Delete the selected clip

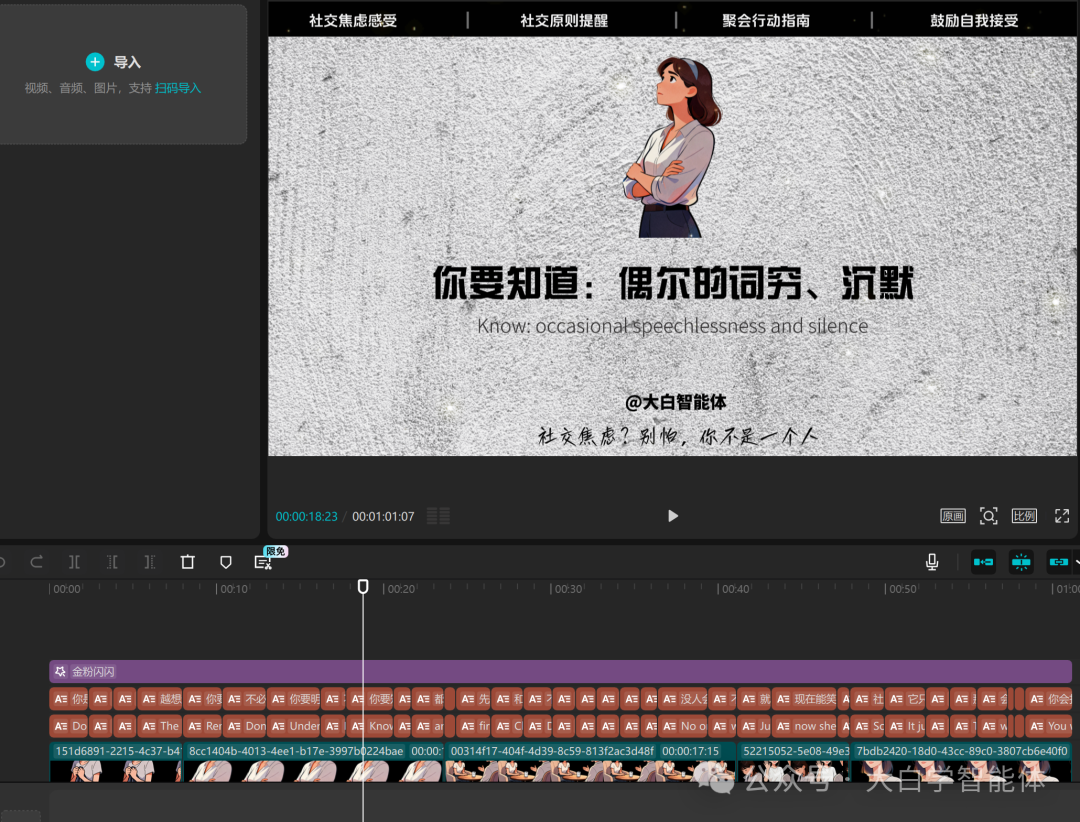pos(187,562)
